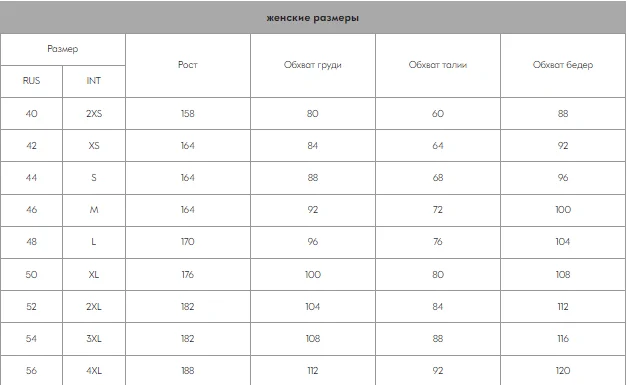Click the "женские размеры" table title
The height and width of the screenshot is (385, 627).
point(313,18)
